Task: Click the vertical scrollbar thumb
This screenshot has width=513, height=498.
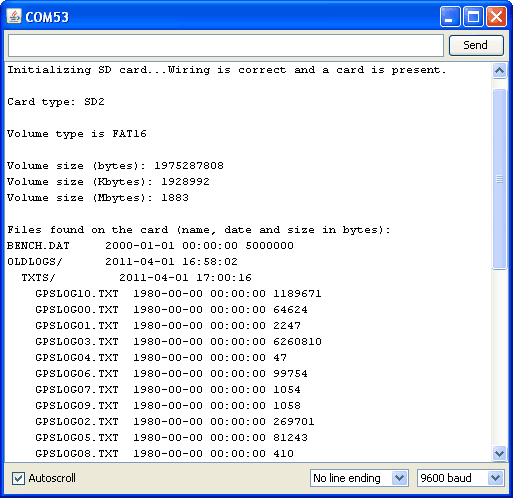Action: pyautogui.click(x=499, y=179)
